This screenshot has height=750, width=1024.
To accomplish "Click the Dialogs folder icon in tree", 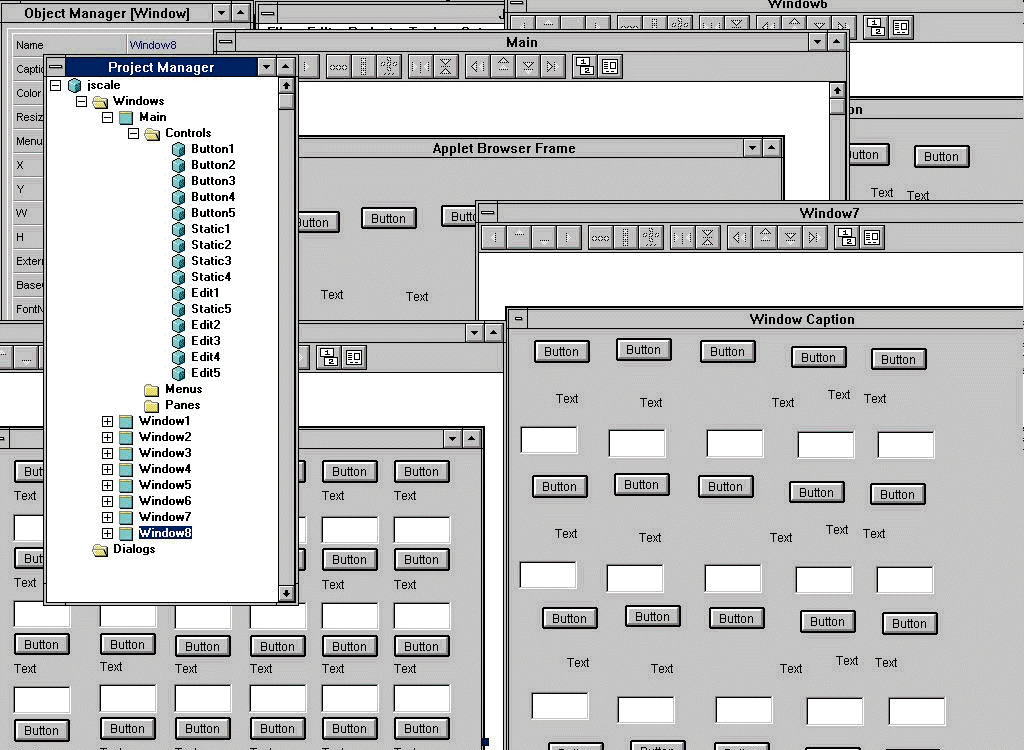I will click(100, 549).
